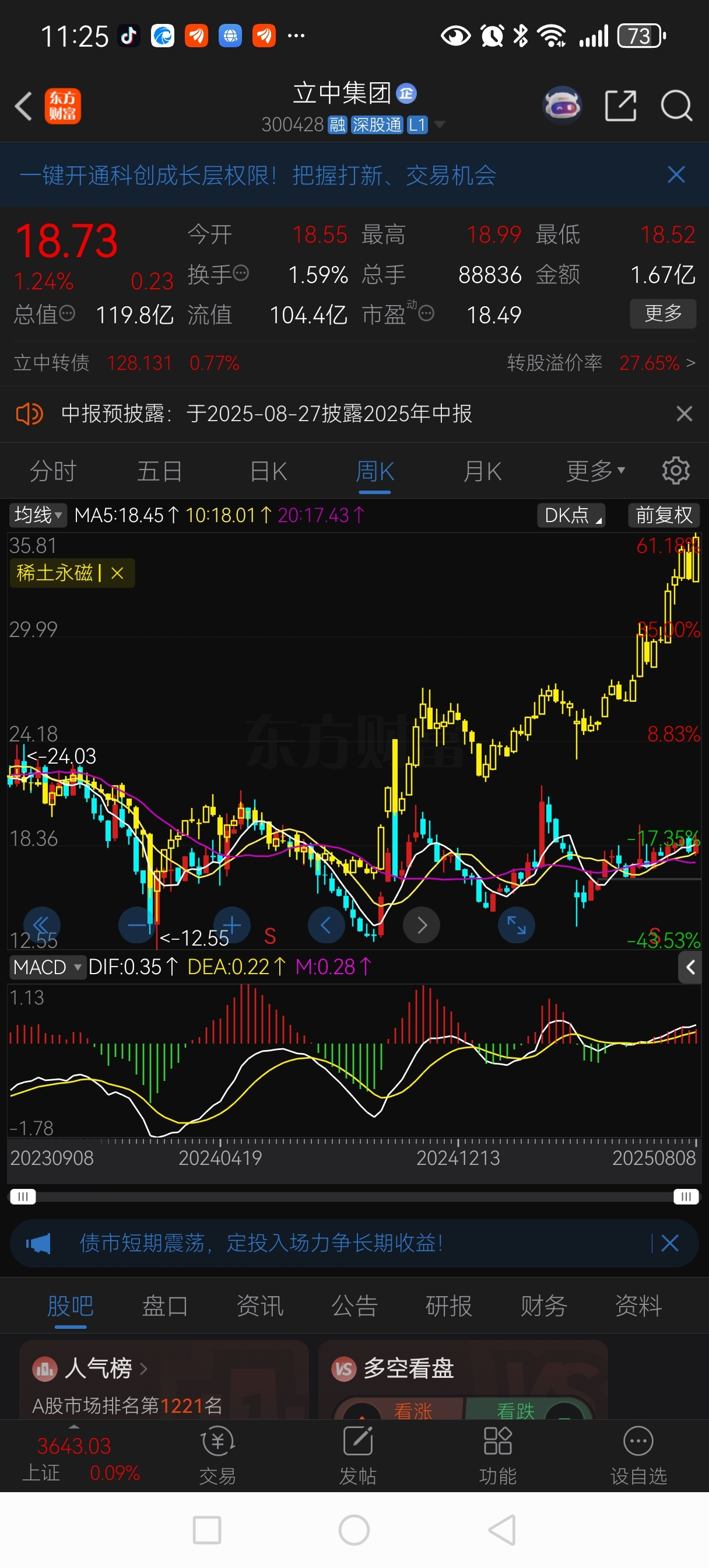709x1568 pixels.
Task: Grab the left range slider handle
Action: point(23,1196)
